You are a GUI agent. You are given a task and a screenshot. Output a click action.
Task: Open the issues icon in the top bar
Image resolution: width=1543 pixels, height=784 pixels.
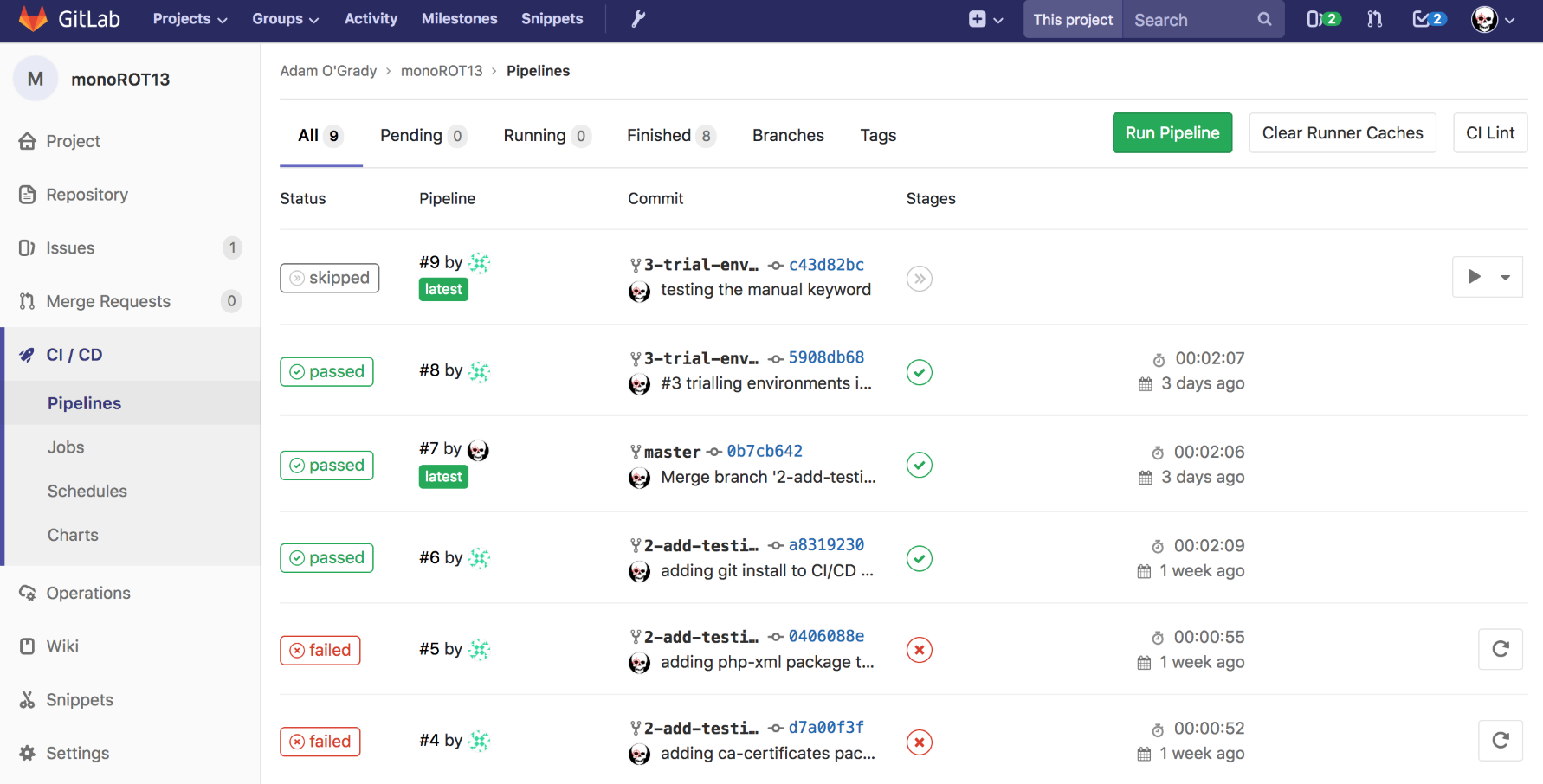1323,19
